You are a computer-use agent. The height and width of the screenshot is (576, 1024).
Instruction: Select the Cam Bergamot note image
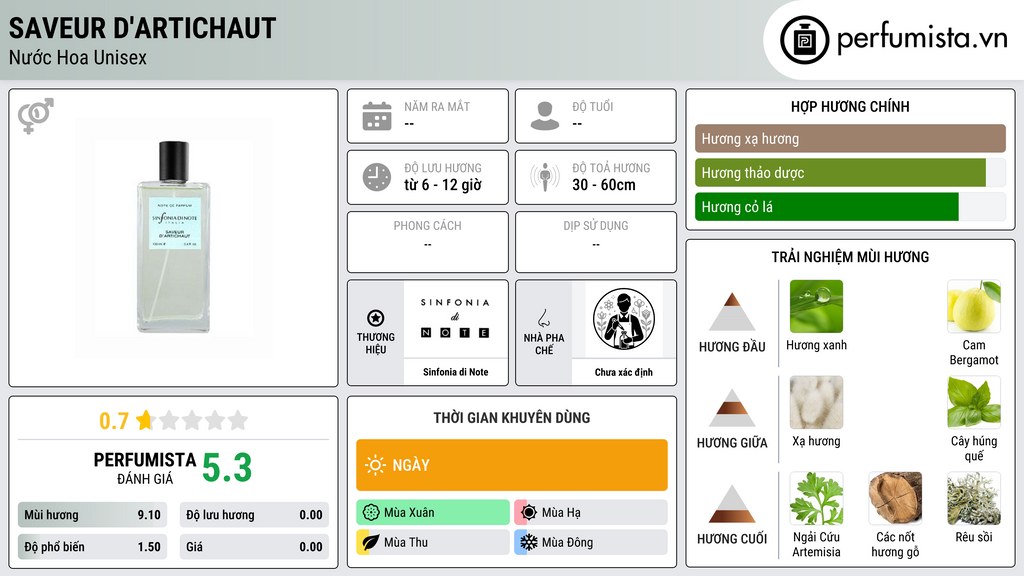pyautogui.click(x=974, y=306)
